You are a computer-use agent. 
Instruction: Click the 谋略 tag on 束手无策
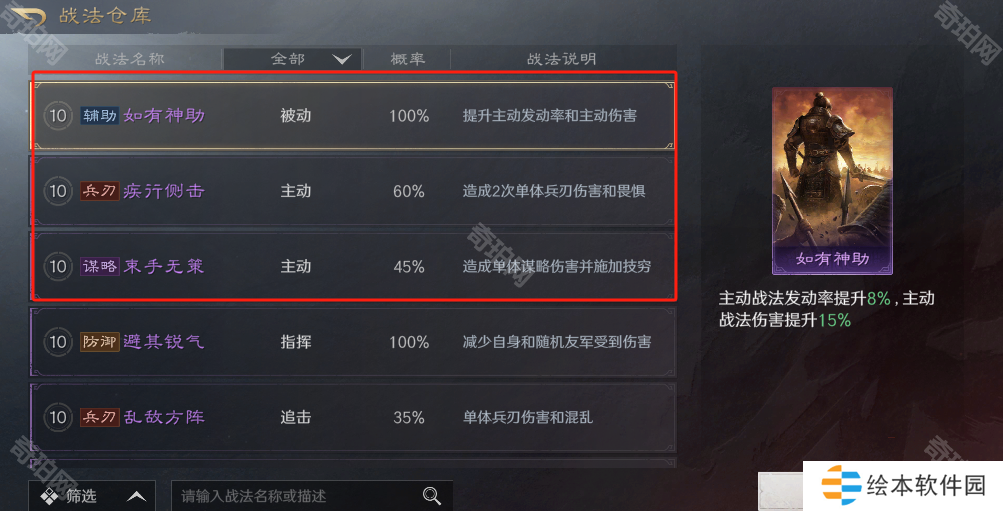point(100,267)
